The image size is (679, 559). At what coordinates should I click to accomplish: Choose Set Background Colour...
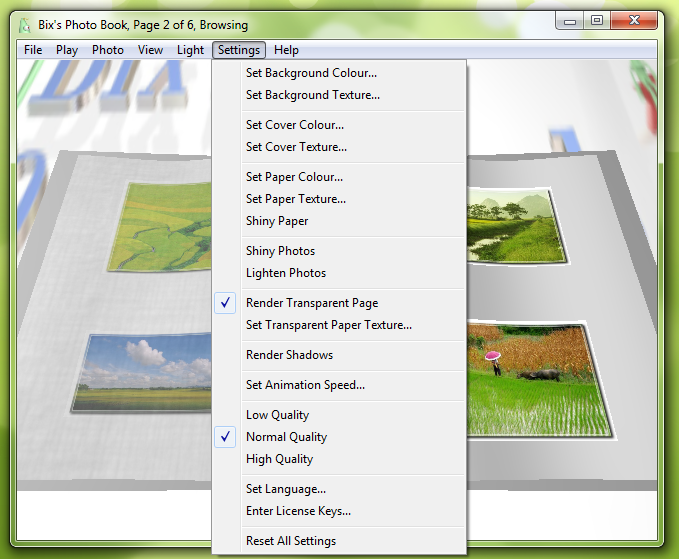point(340,73)
